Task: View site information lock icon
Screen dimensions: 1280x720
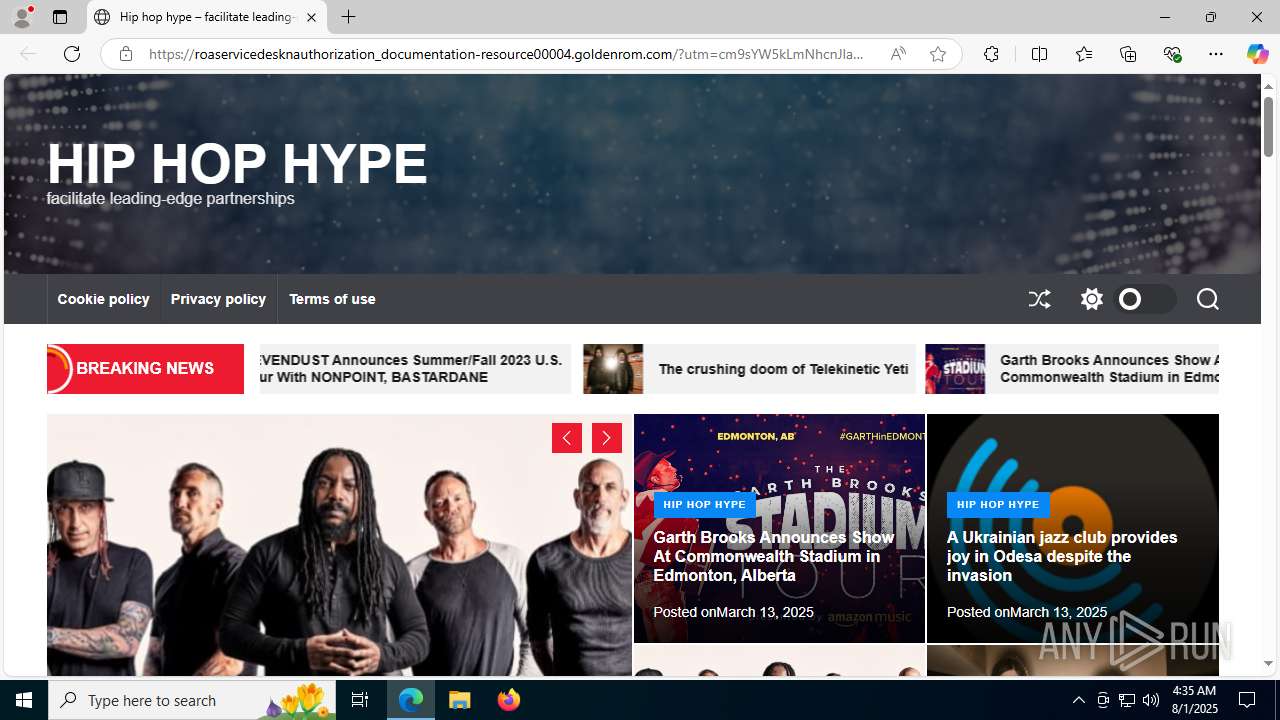Action: [x=126, y=54]
